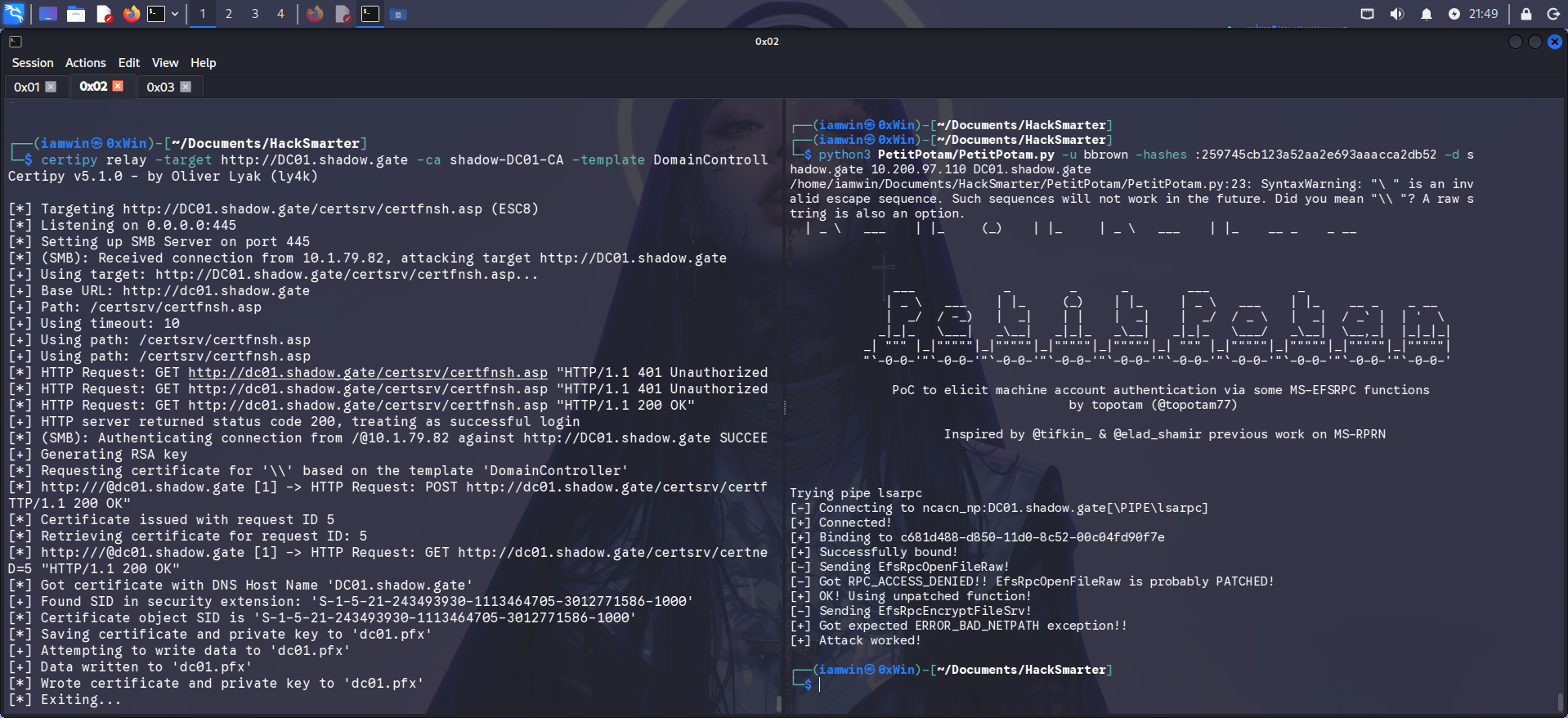Image resolution: width=1568 pixels, height=718 pixels.
Task: Open the log out icon
Action: [x=1553, y=14]
